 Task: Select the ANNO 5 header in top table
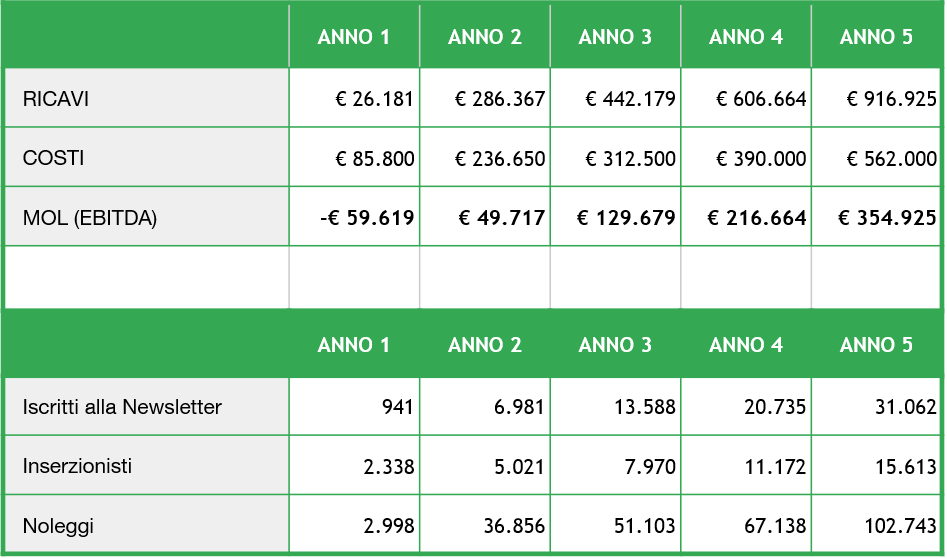pyautogui.click(x=876, y=37)
